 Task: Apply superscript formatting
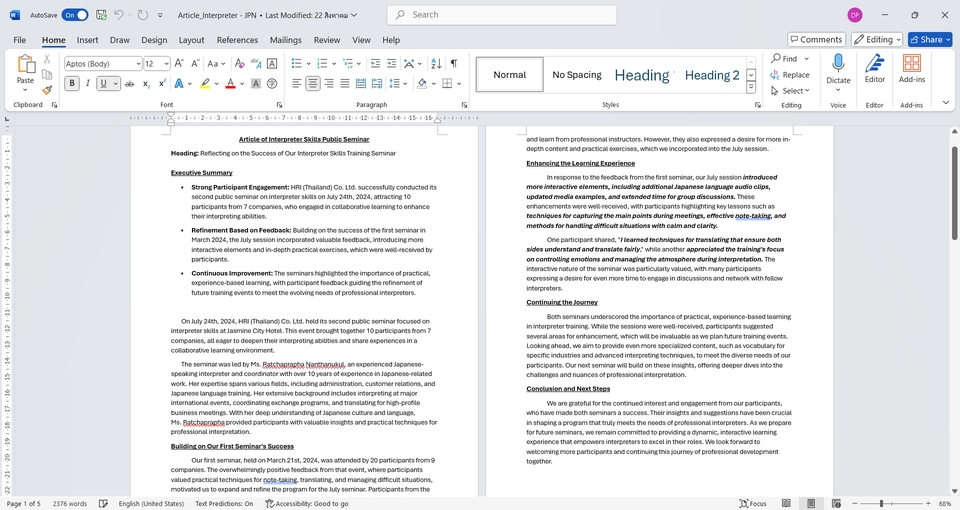pos(162,83)
